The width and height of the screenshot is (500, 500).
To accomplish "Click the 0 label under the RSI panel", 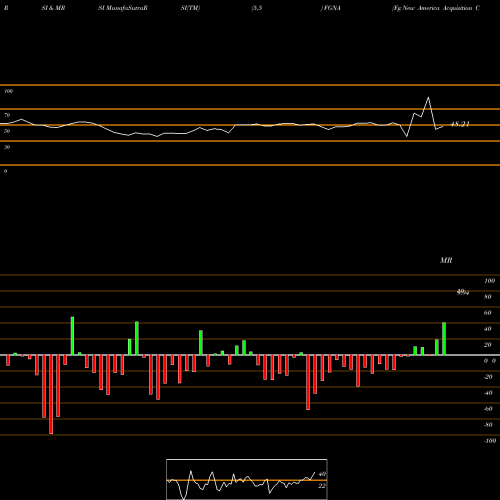I will [x=5, y=171].
